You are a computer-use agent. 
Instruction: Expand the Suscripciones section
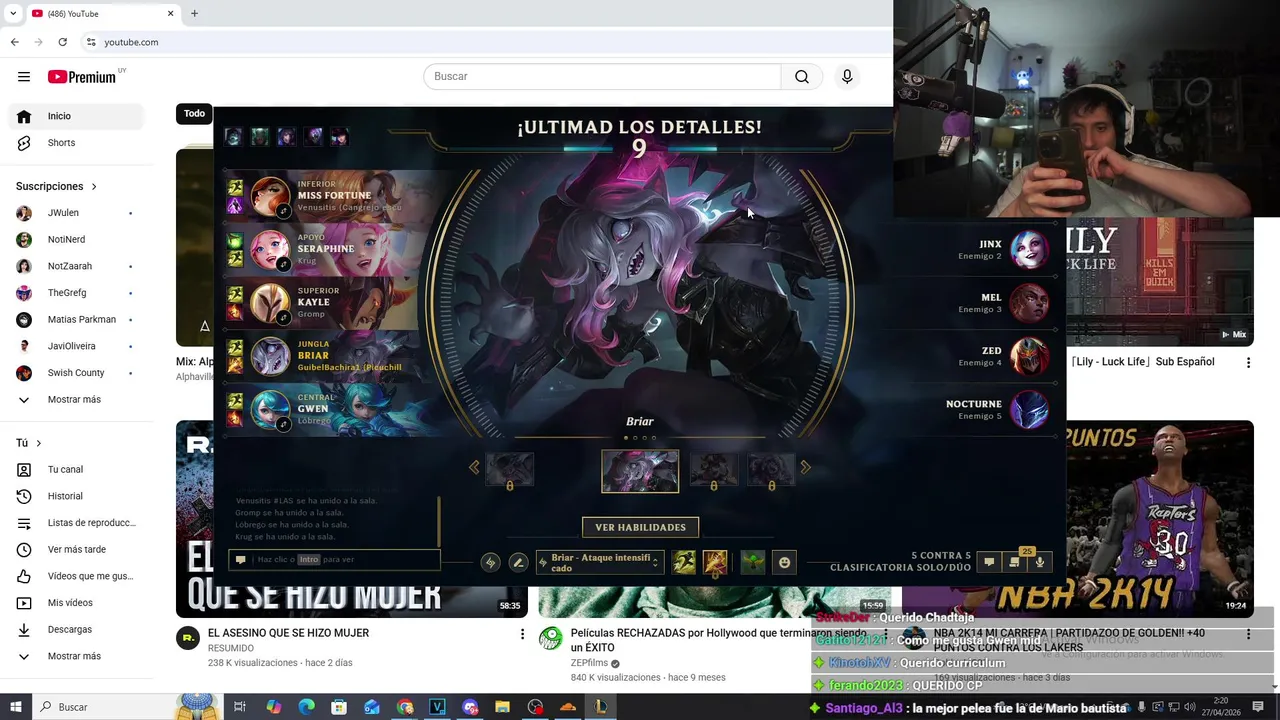(x=57, y=186)
